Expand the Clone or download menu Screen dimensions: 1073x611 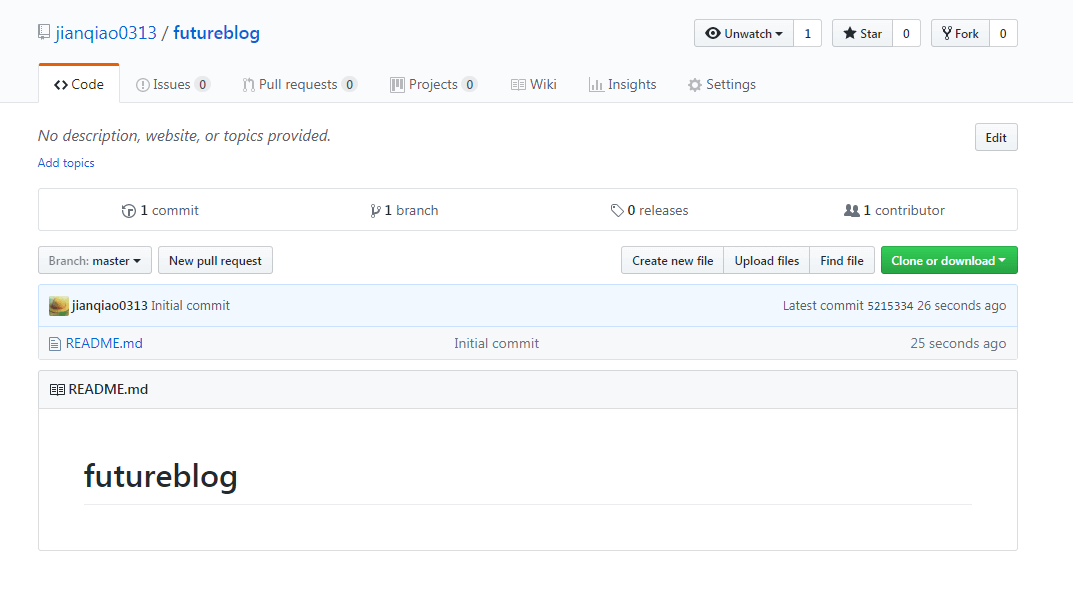948,261
